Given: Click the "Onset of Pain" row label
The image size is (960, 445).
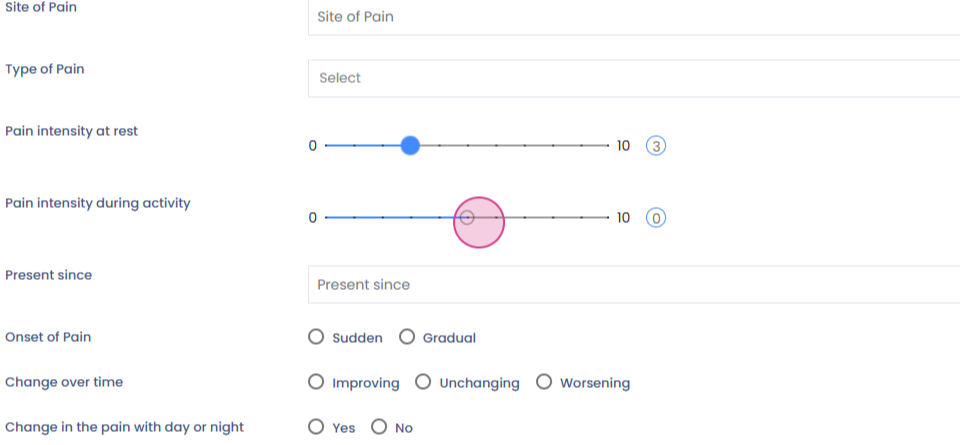Looking at the screenshot, I should pyautogui.click(x=48, y=337).
